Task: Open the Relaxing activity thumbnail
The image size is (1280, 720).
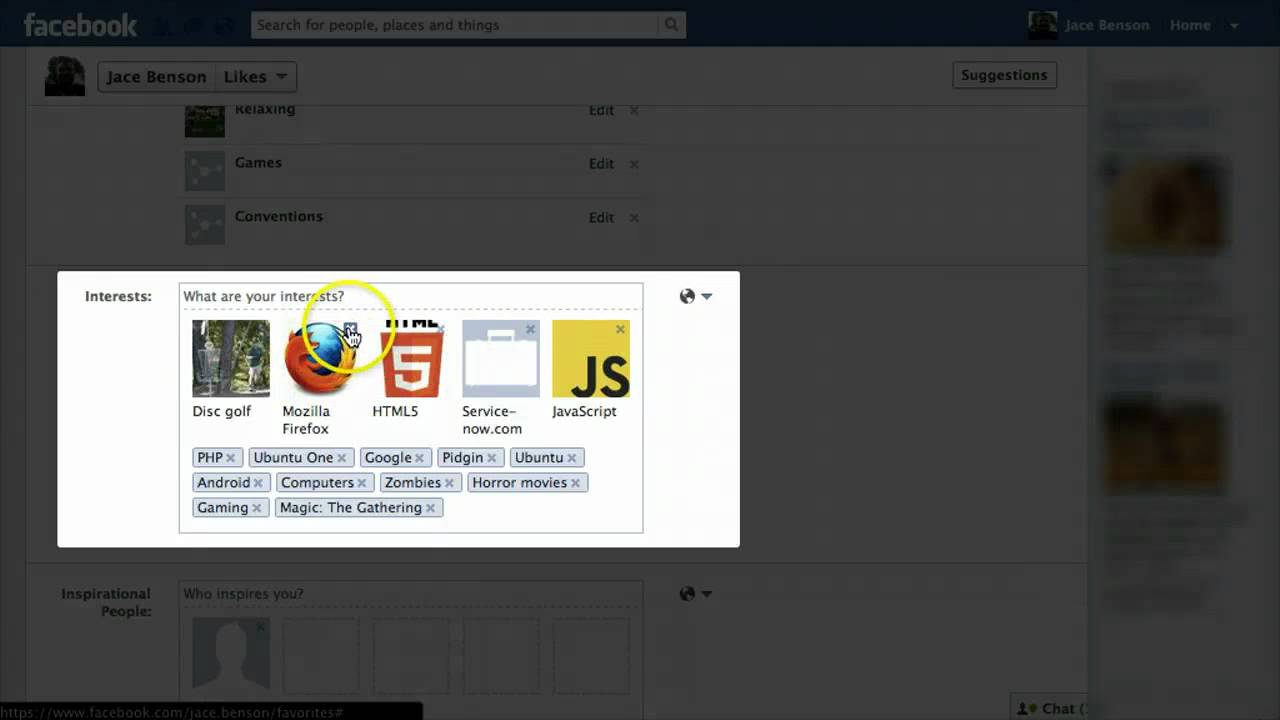Action: [205, 119]
